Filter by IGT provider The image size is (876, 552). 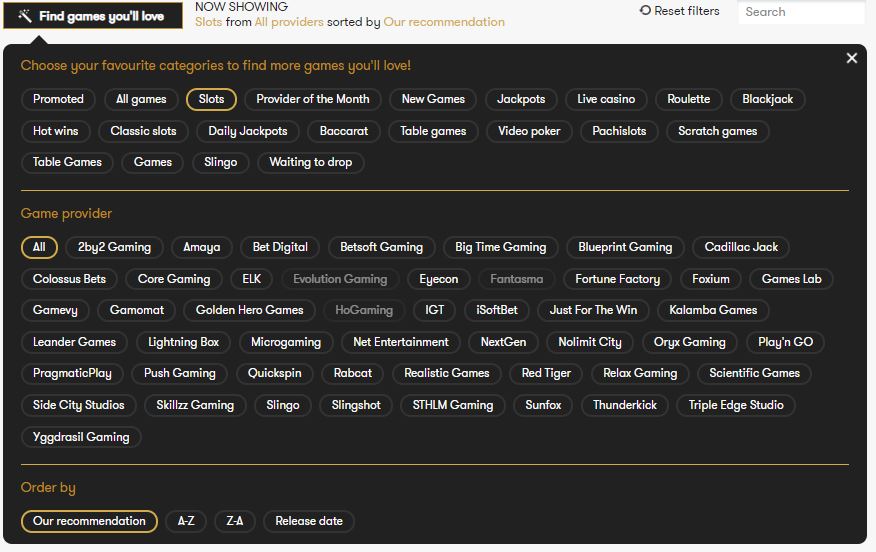point(434,310)
